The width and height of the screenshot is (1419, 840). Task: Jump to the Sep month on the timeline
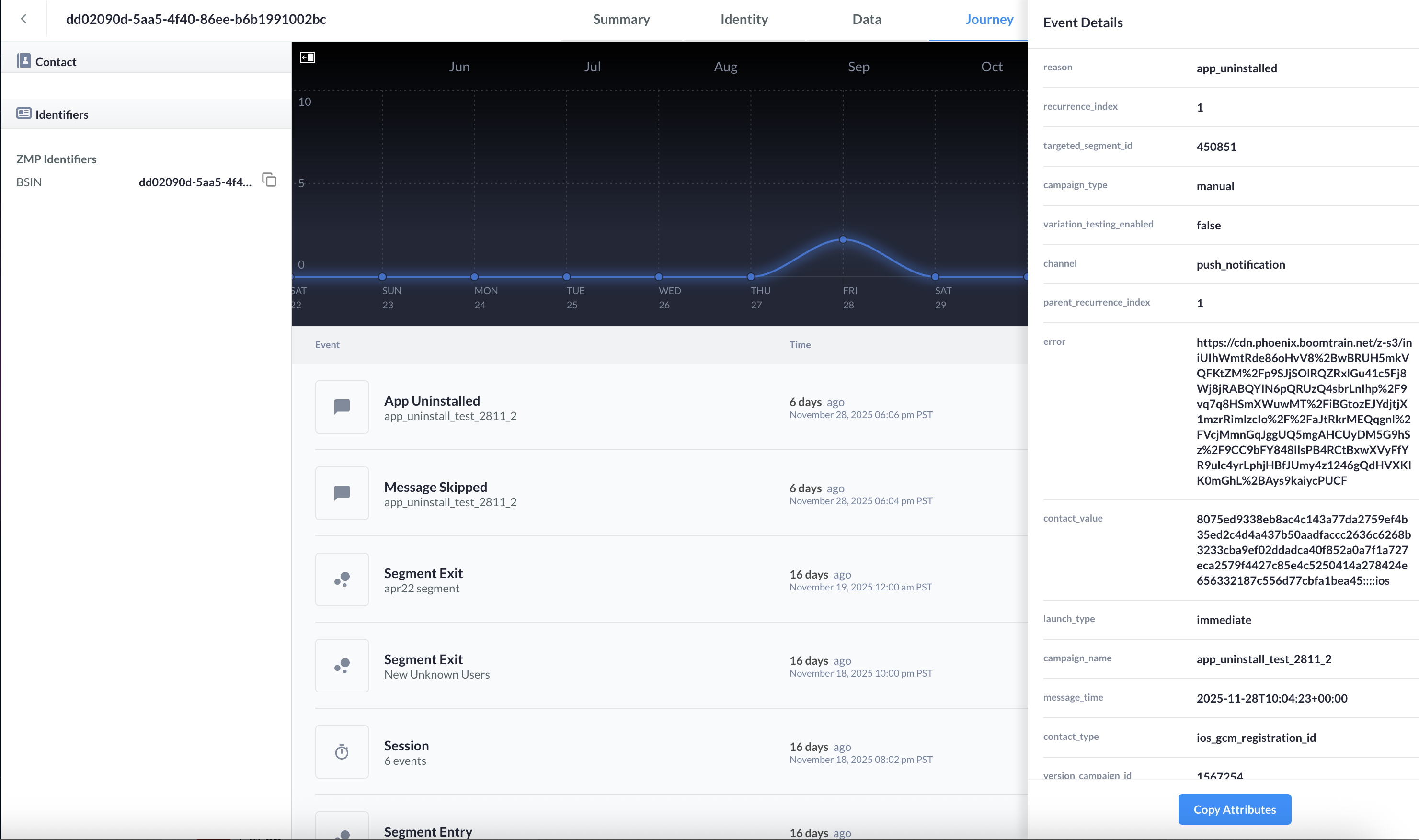858,67
